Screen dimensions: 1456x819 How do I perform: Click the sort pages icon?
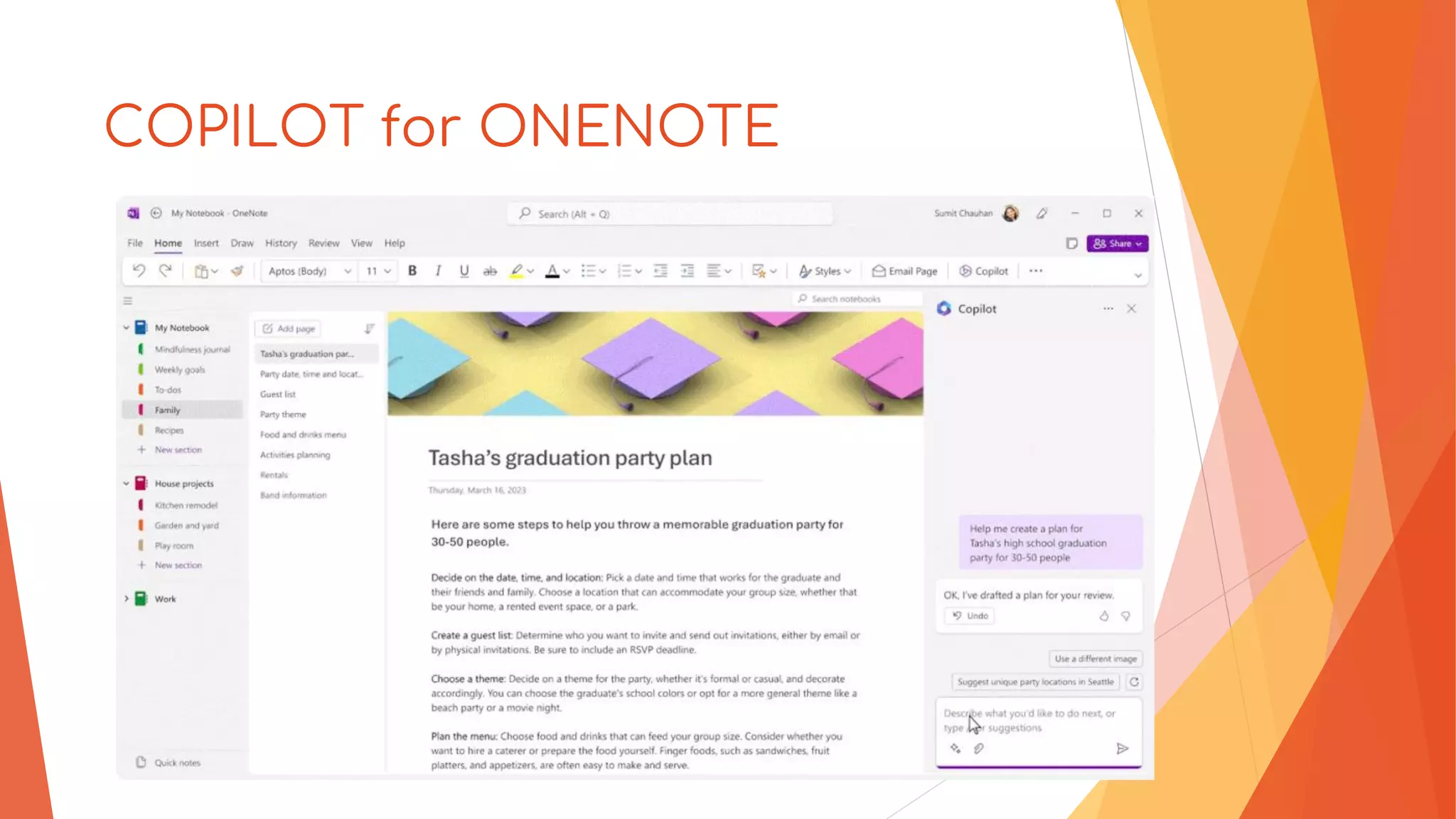[x=370, y=328]
